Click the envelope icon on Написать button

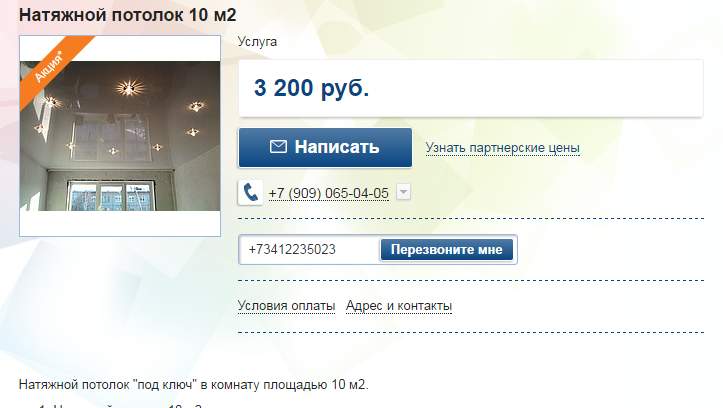pos(278,147)
